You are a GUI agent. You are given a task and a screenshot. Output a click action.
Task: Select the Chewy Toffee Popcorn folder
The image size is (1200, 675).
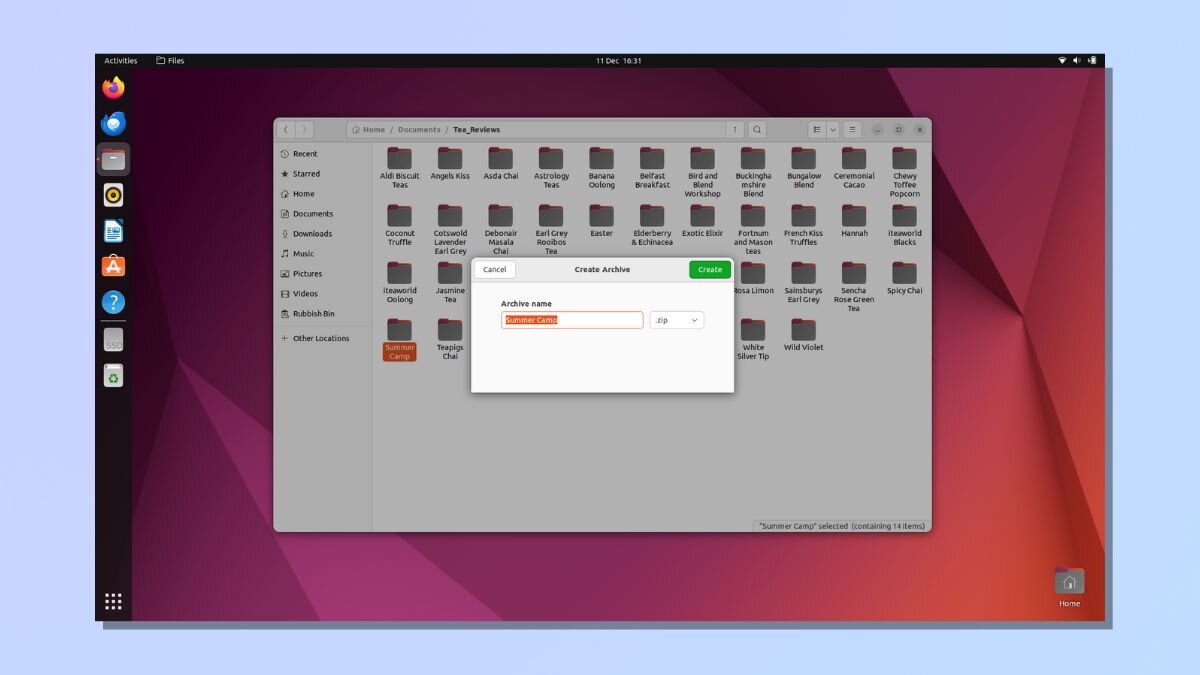coord(904,172)
